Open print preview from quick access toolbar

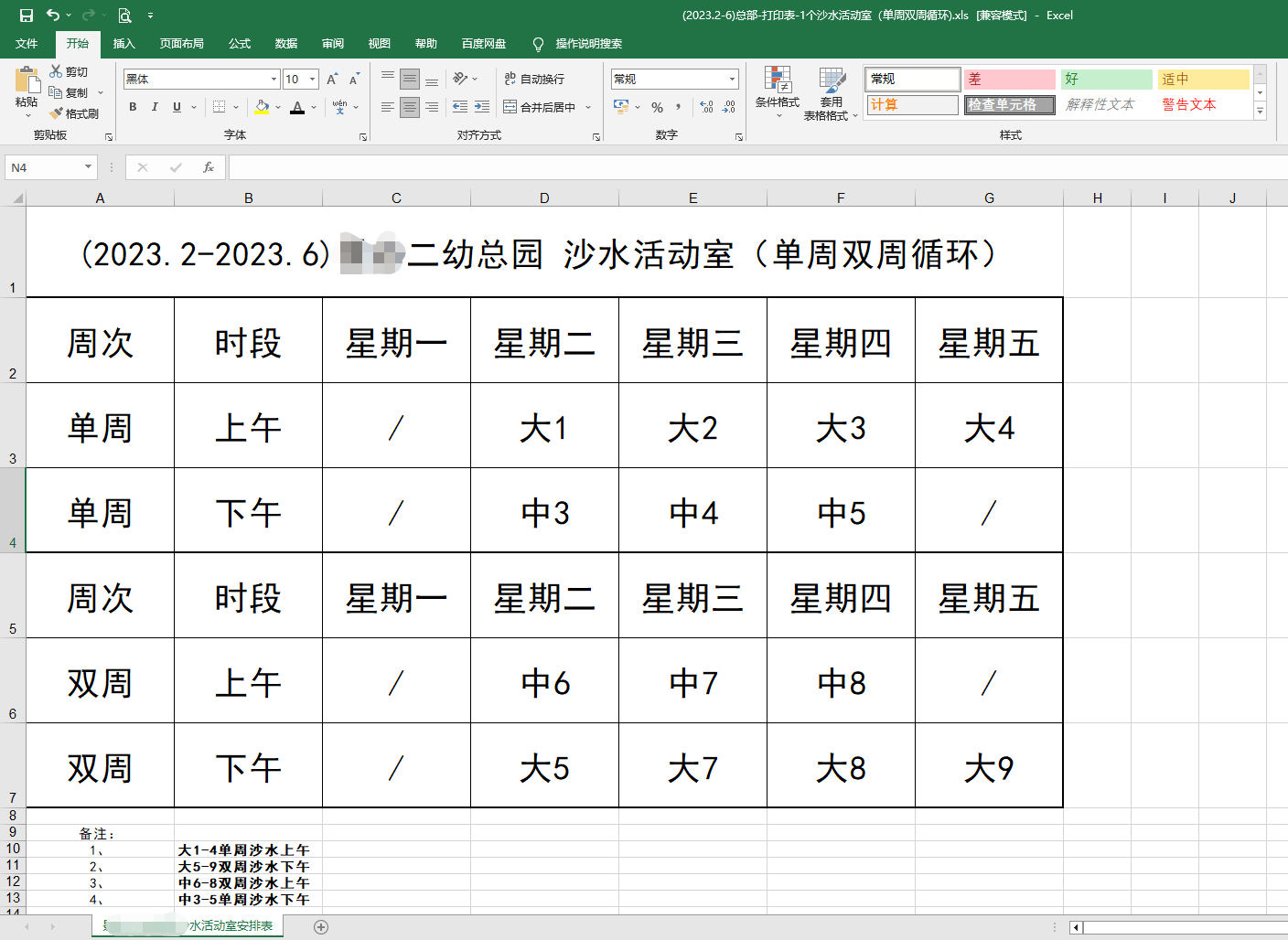coord(125,15)
